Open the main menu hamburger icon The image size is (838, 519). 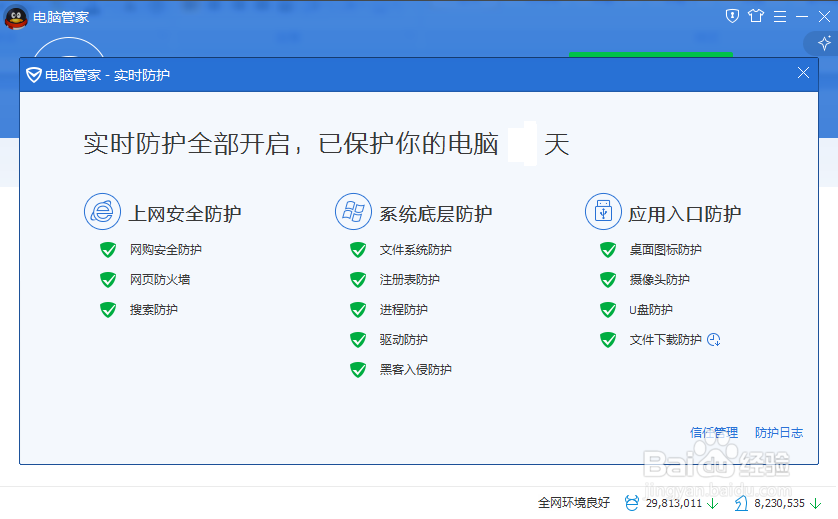coord(780,17)
